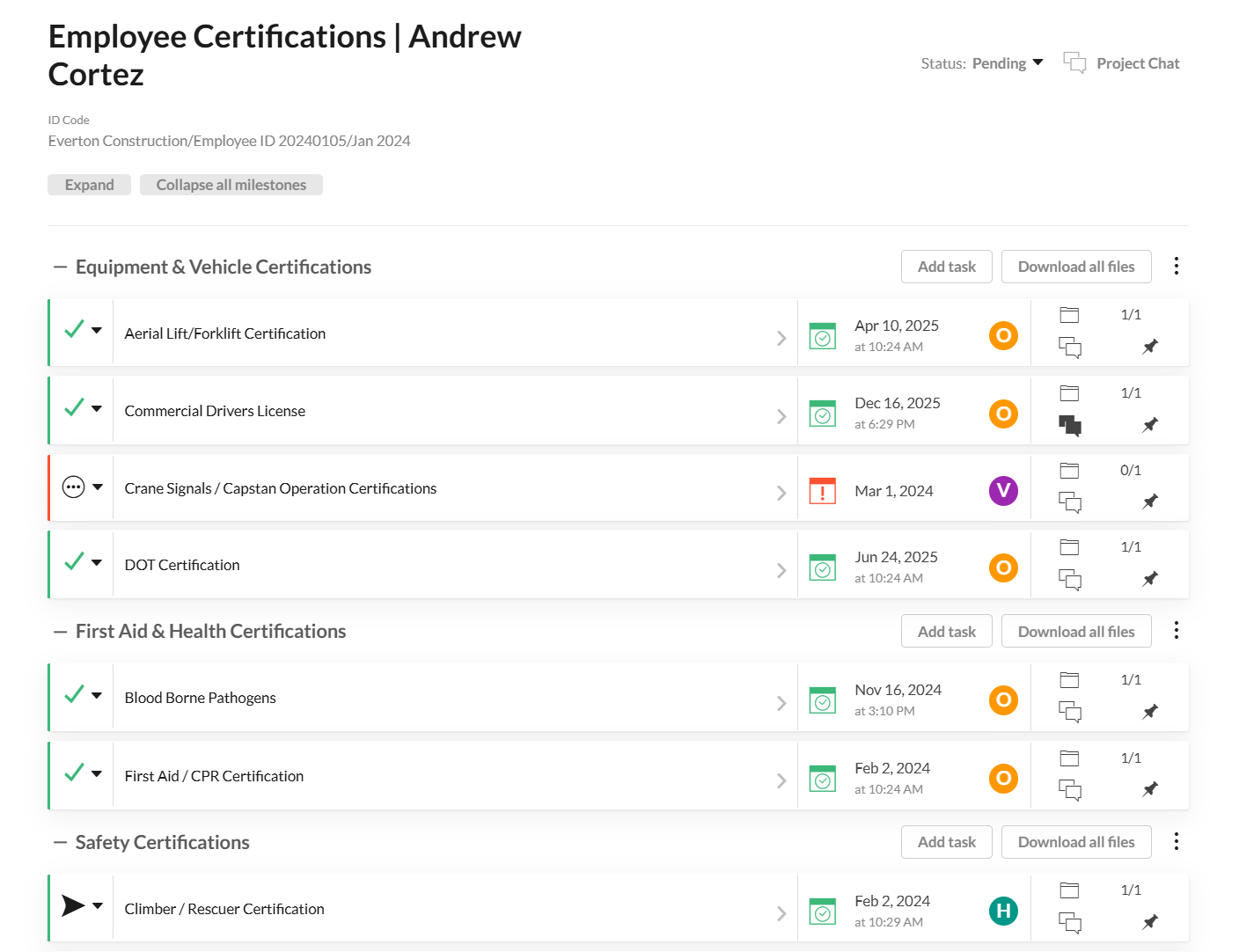
Task: Open three-dot menu for Safety Certifications
Action: pos(1177,841)
